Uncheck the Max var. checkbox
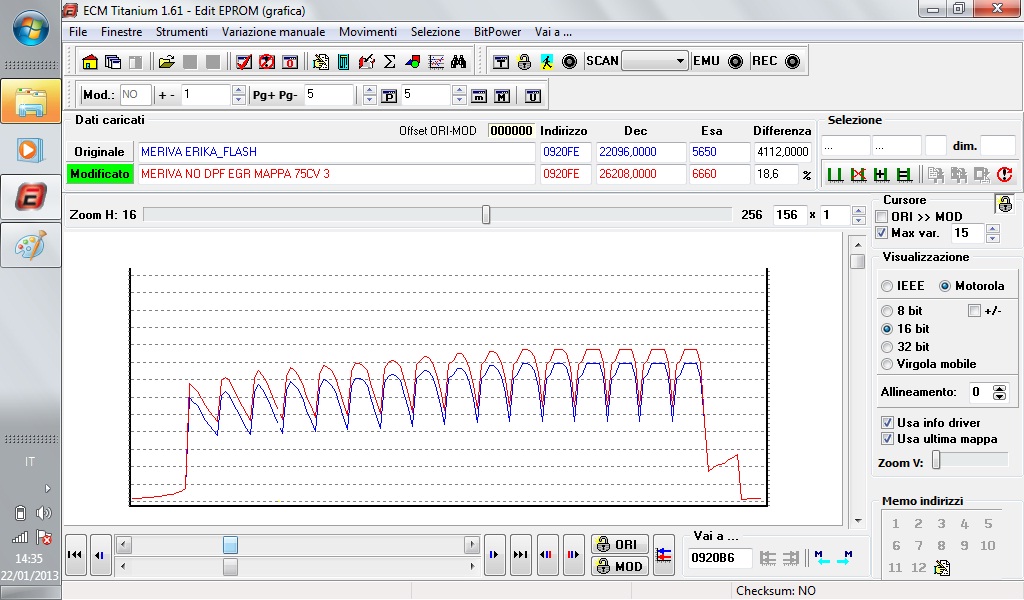This screenshot has width=1024, height=600. 882,233
